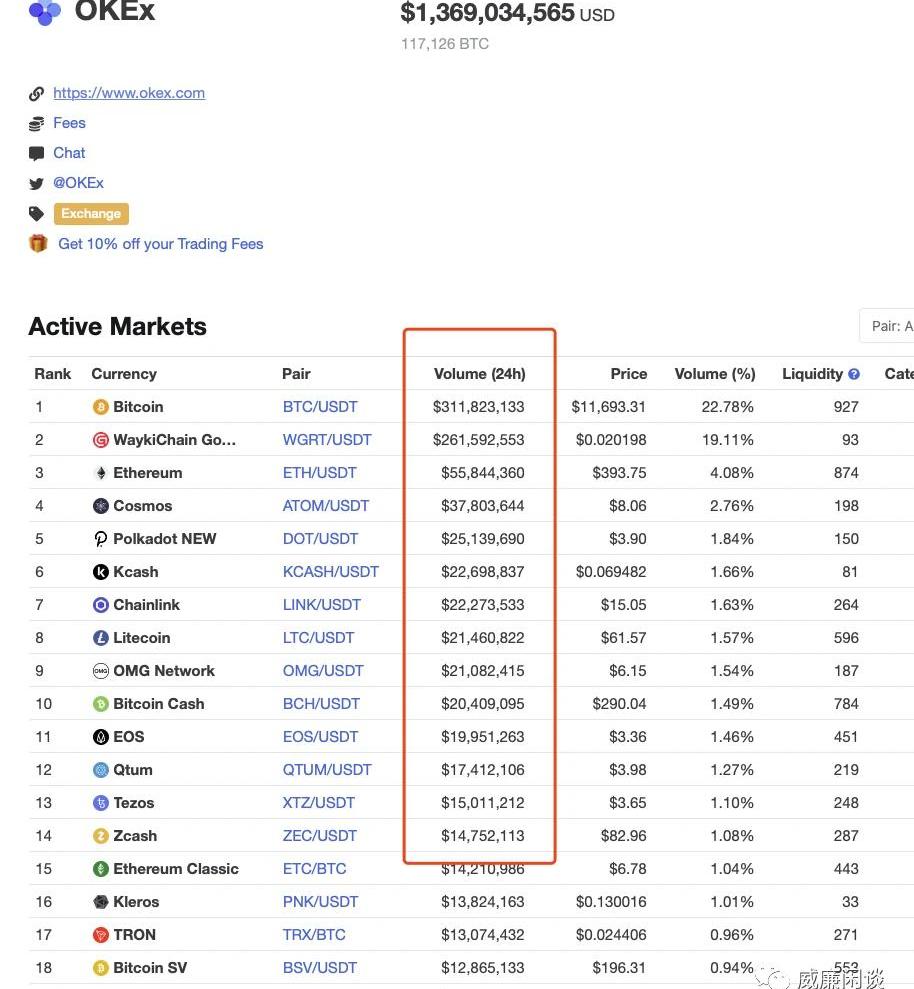
Task: Open the LTC/USDT pair link
Action: 319,638
